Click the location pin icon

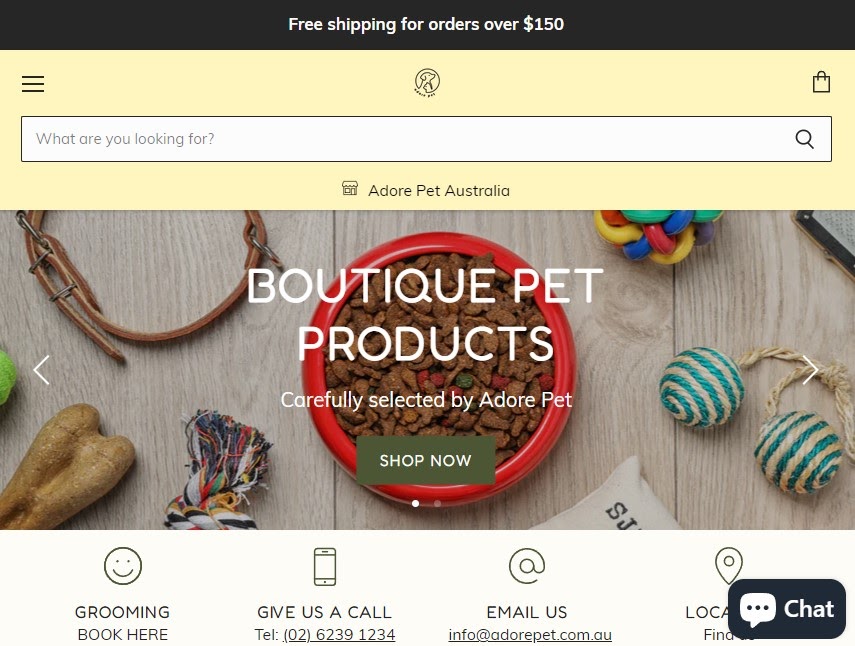point(728,566)
